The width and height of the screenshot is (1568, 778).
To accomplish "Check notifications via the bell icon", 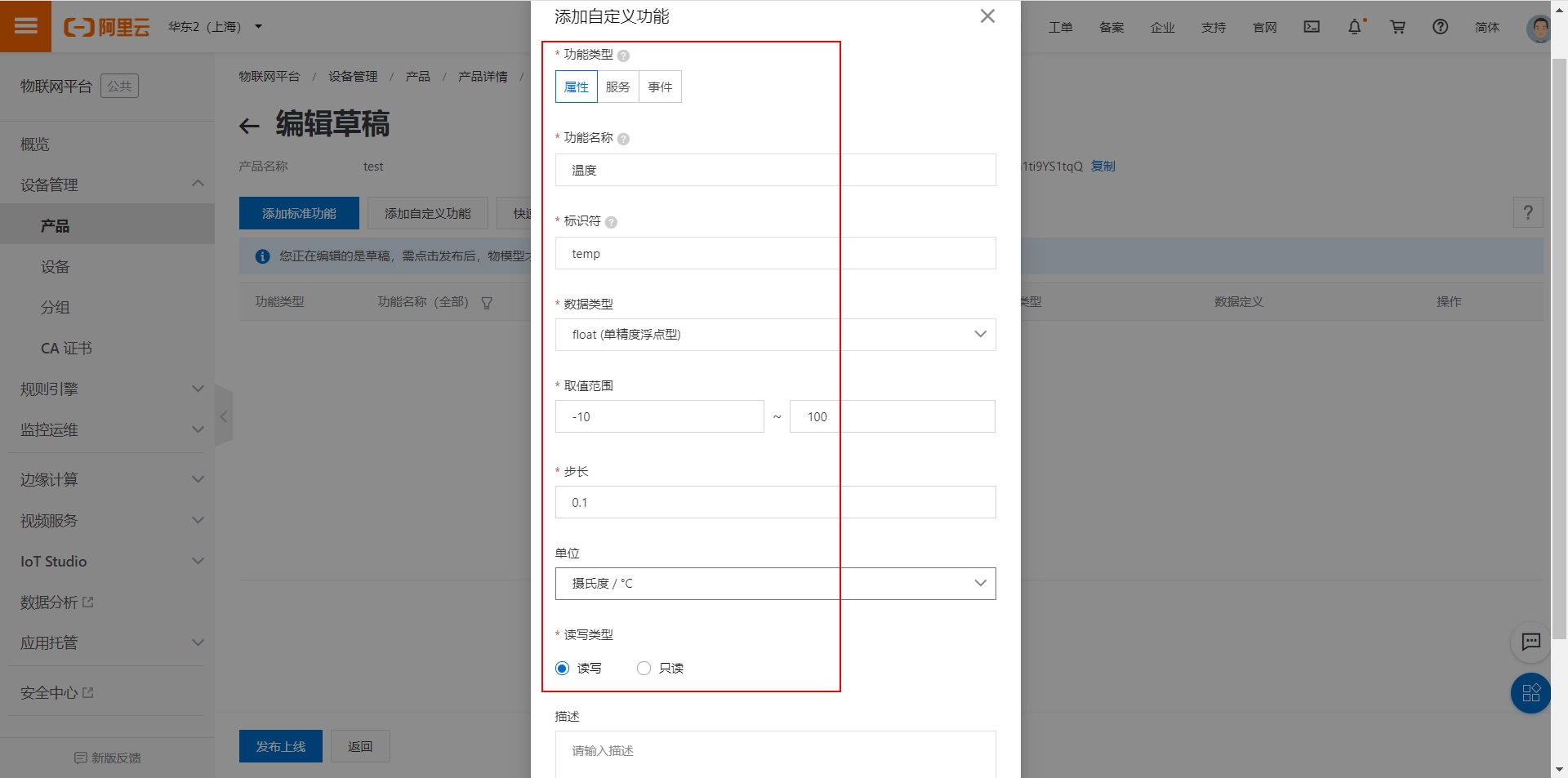I will coord(1356,27).
